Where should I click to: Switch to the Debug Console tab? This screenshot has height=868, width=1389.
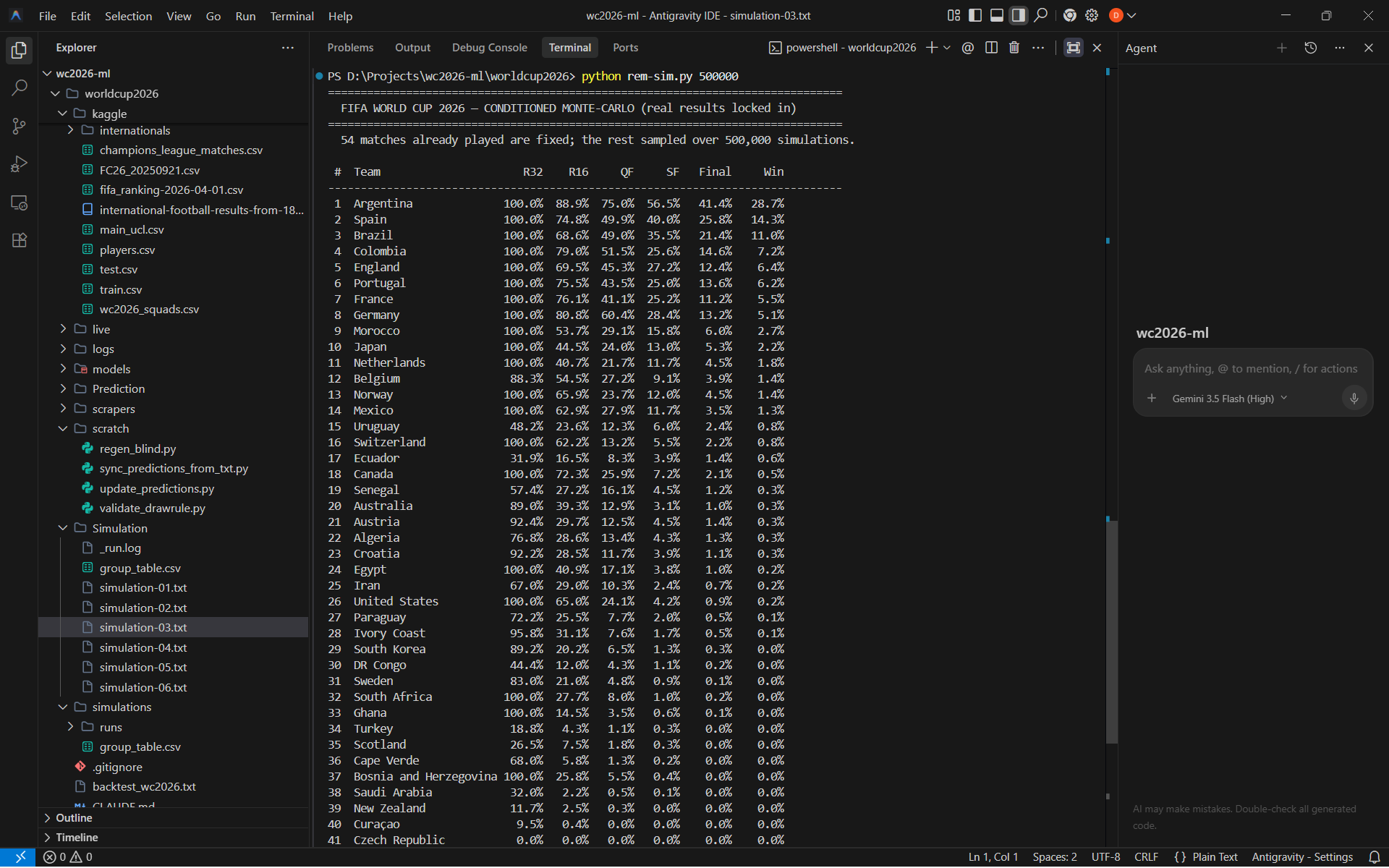coord(489,48)
